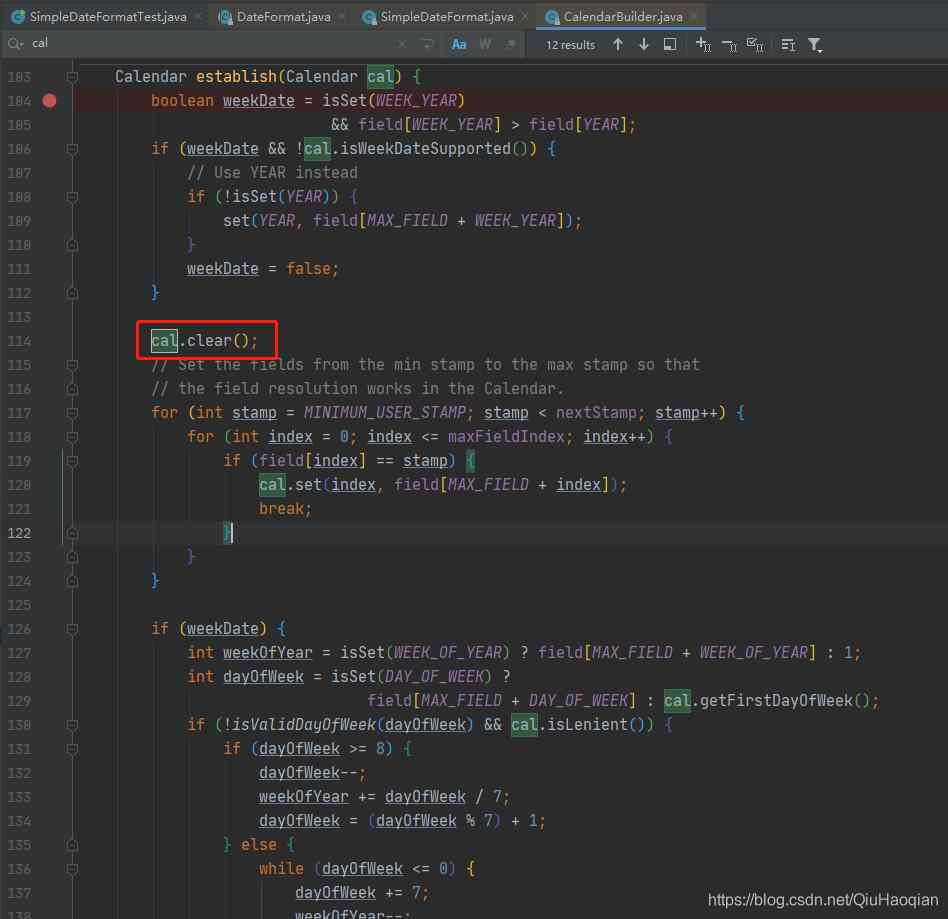Collapse if block fold at line 106
948x919 pixels.
tap(72, 149)
